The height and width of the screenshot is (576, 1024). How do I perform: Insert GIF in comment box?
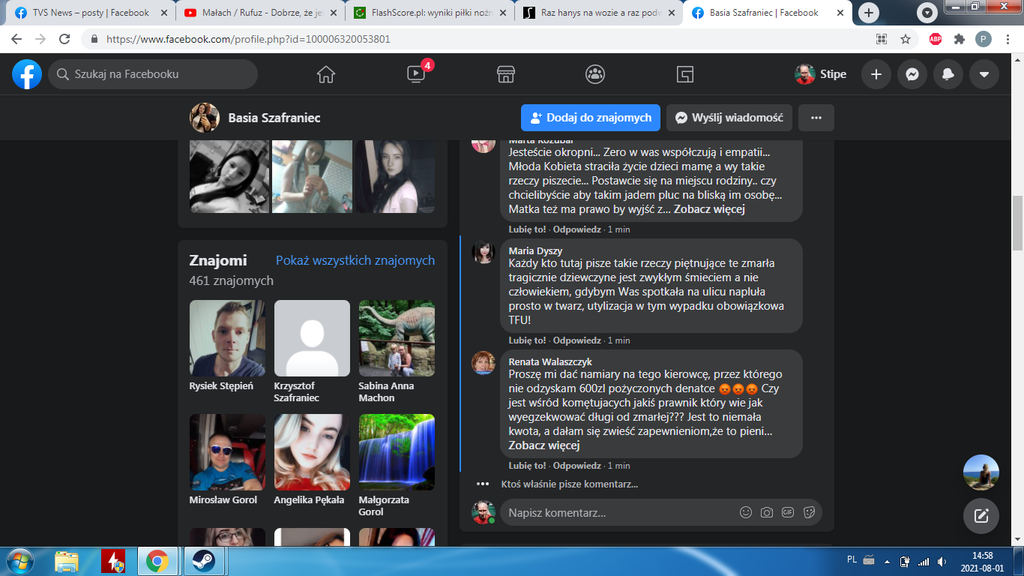pos(788,513)
